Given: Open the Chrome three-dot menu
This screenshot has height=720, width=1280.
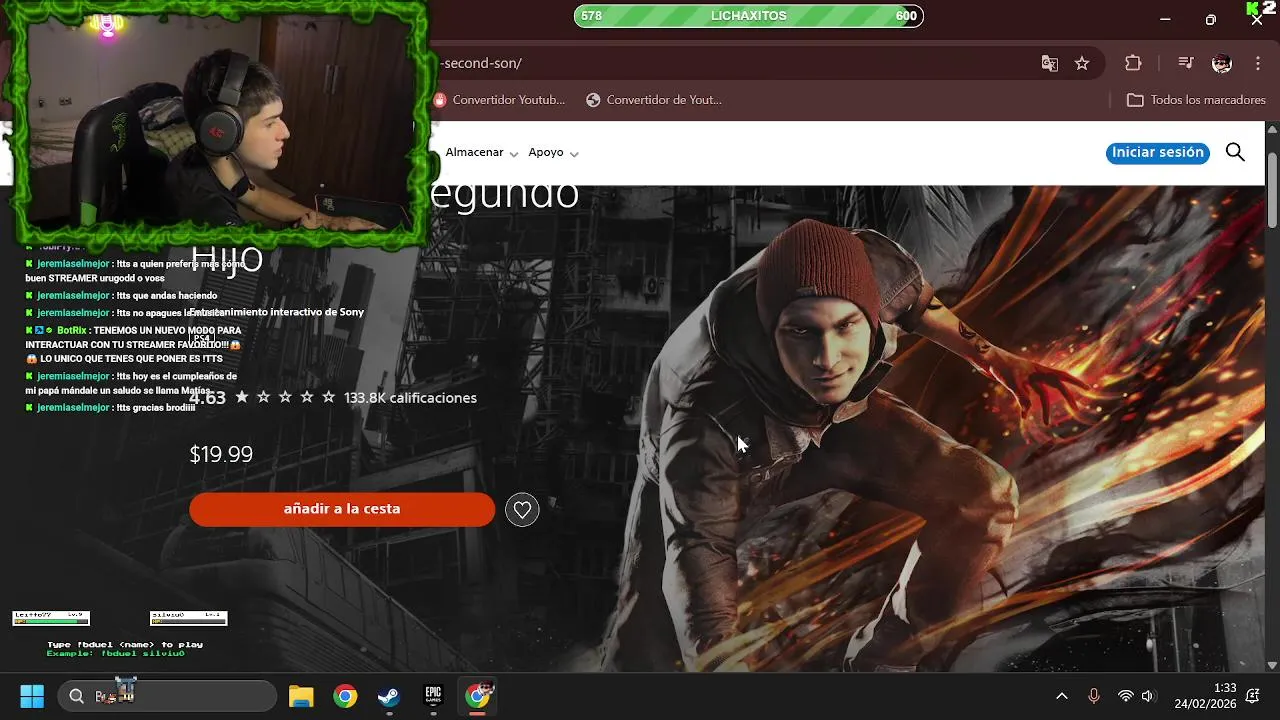Looking at the screenshot, I should (1258, 63).
